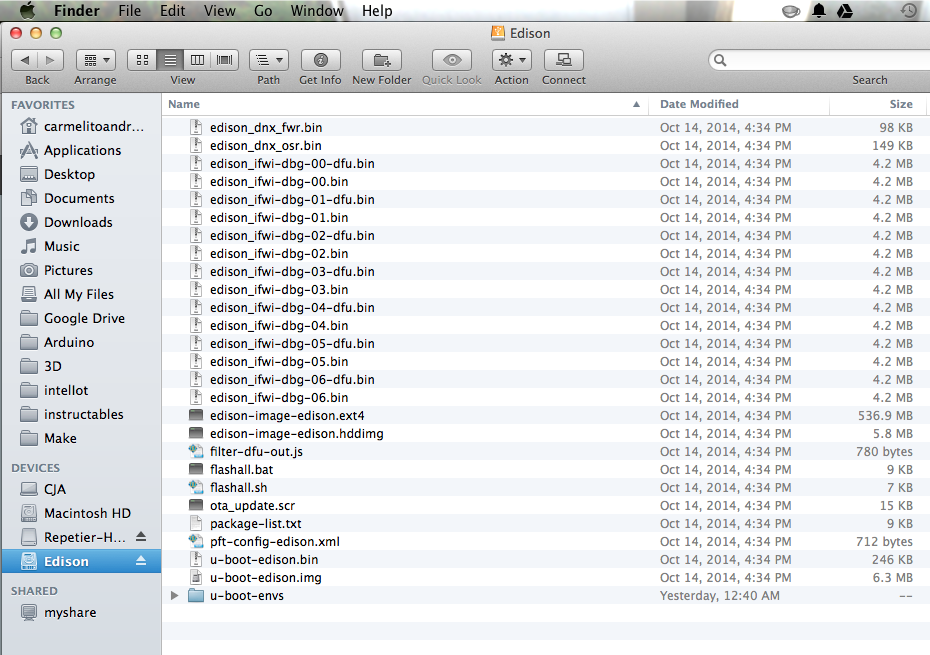Viewport: 930px width, 655px height.
Task: Open the Action gear dropdown
Action: 511,60
